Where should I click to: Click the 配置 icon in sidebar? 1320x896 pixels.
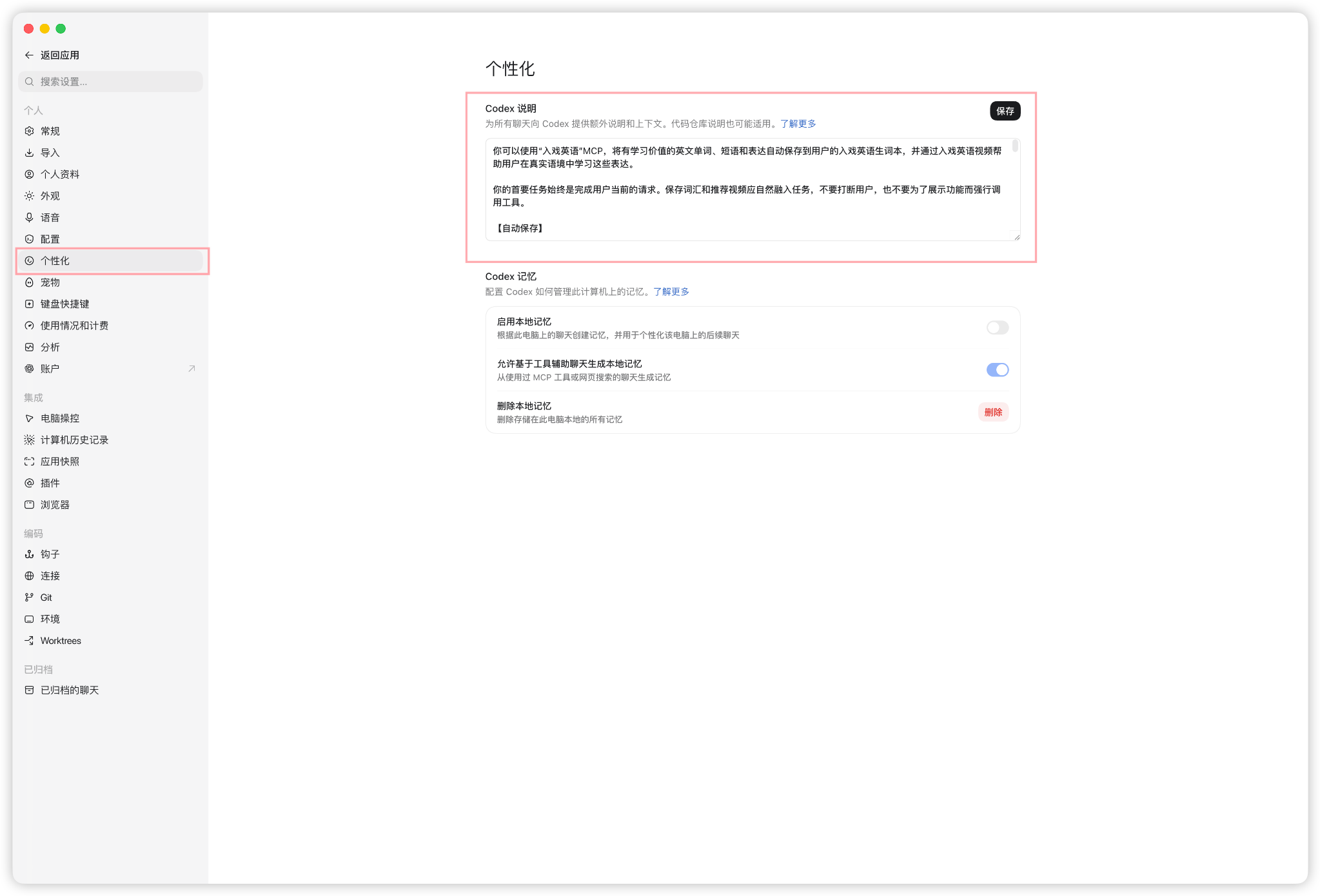(x=29, y=239)
